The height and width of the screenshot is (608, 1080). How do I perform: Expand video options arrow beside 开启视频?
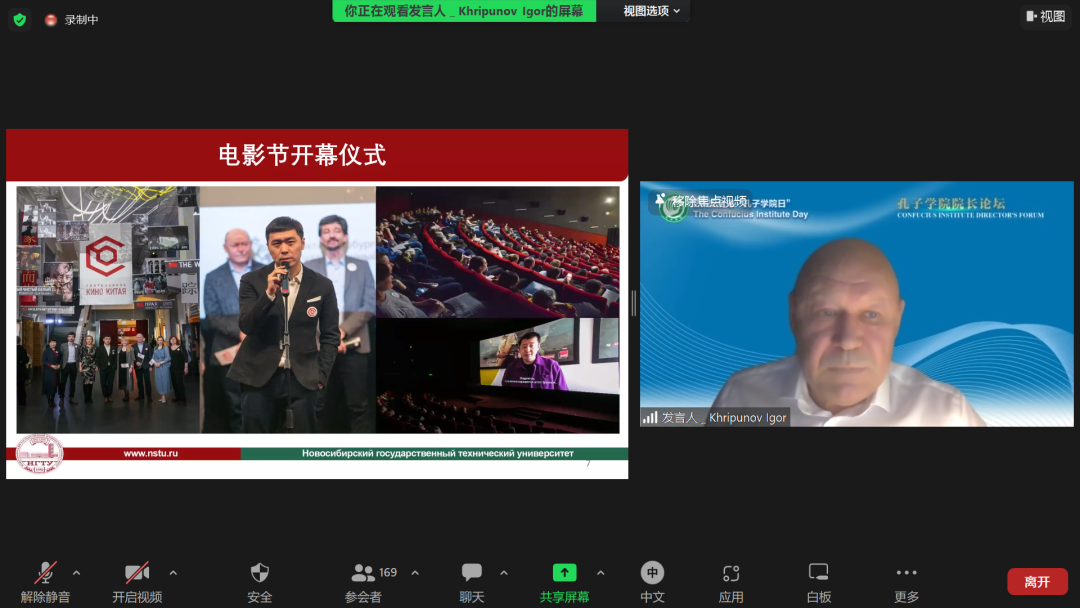173,573
